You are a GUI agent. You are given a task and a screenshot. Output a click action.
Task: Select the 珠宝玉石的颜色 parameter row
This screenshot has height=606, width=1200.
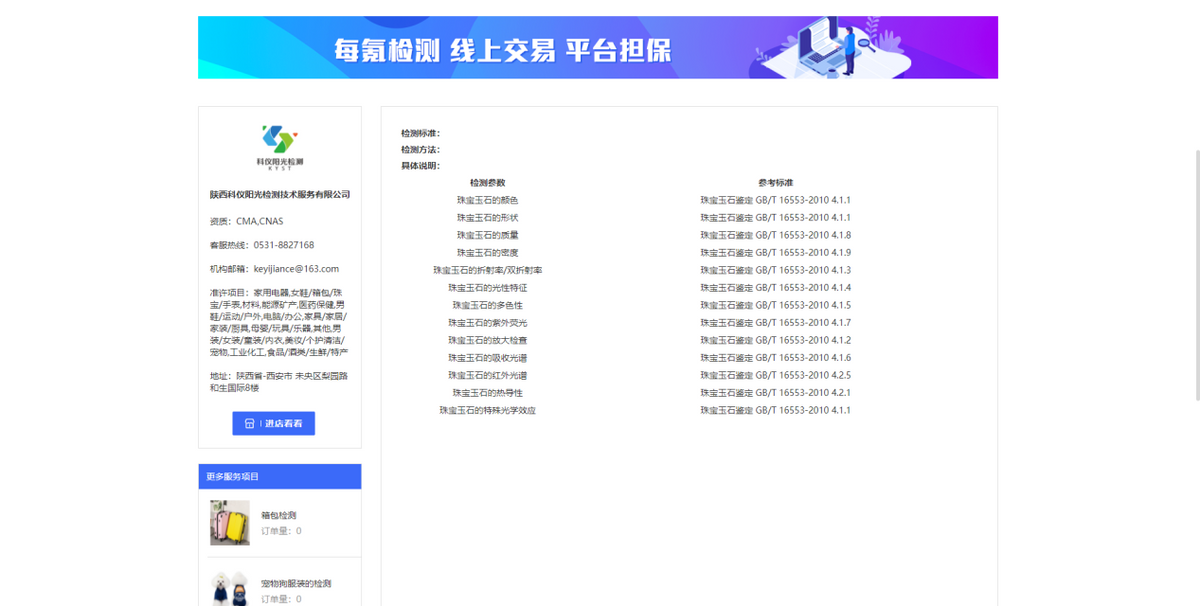pos(487,201)
